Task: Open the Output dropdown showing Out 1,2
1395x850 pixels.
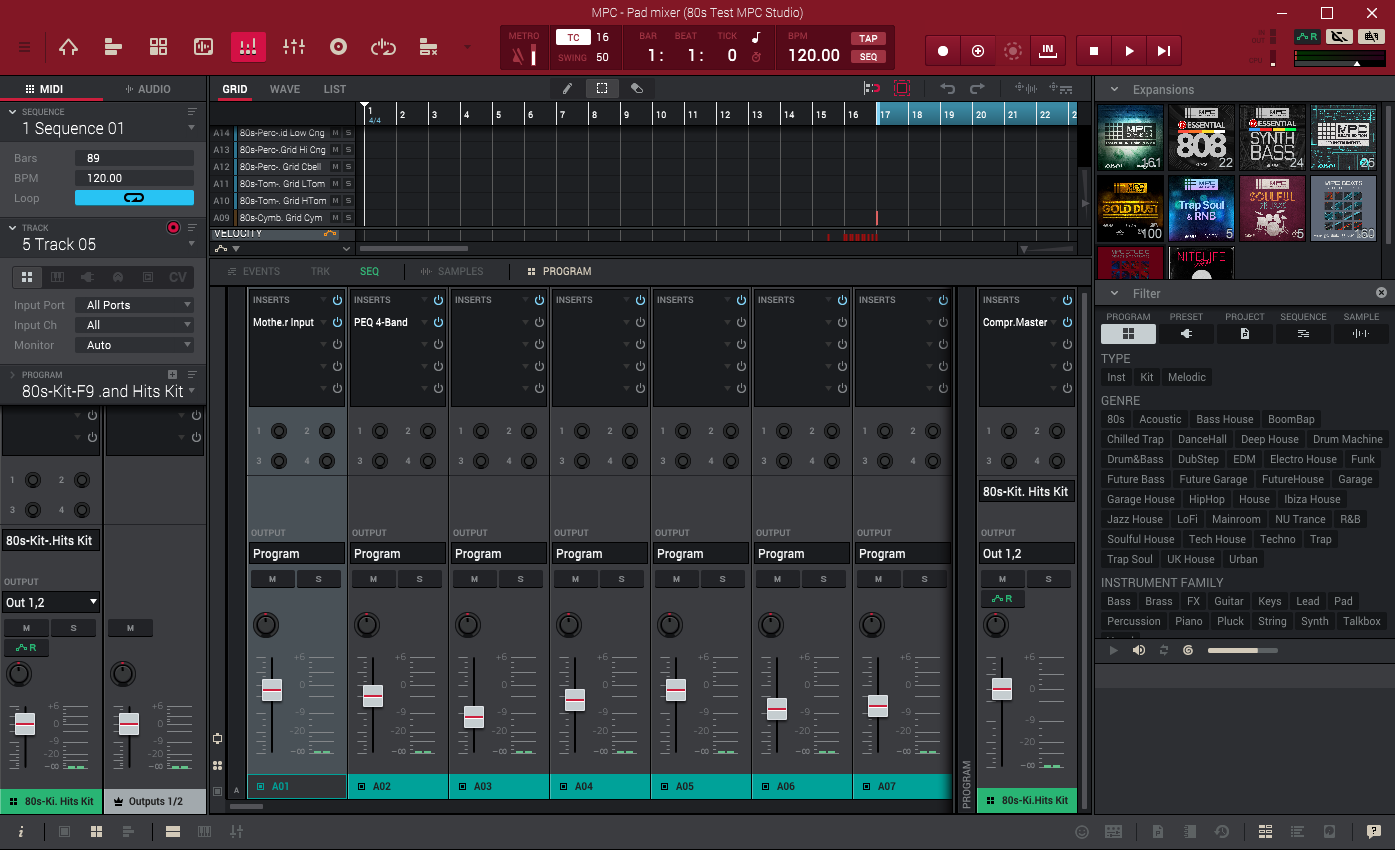Action: tap(51, 601)
